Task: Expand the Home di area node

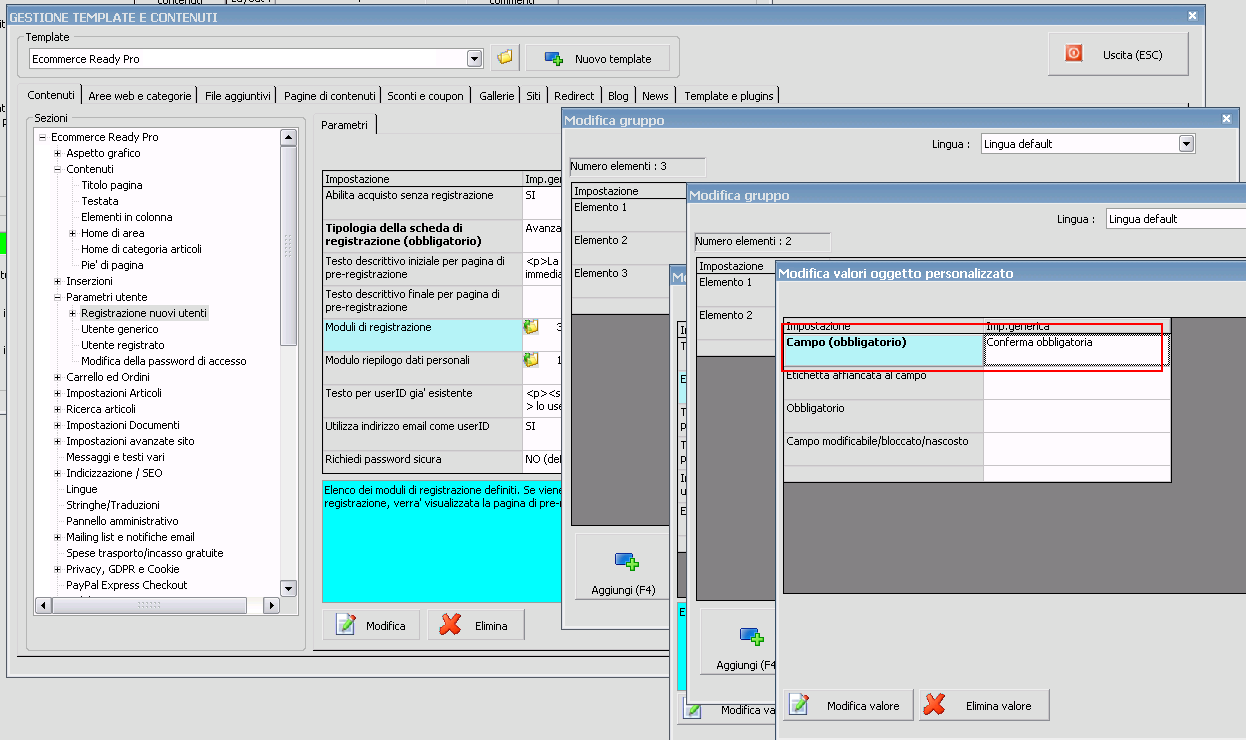Action: pos(73,233)
